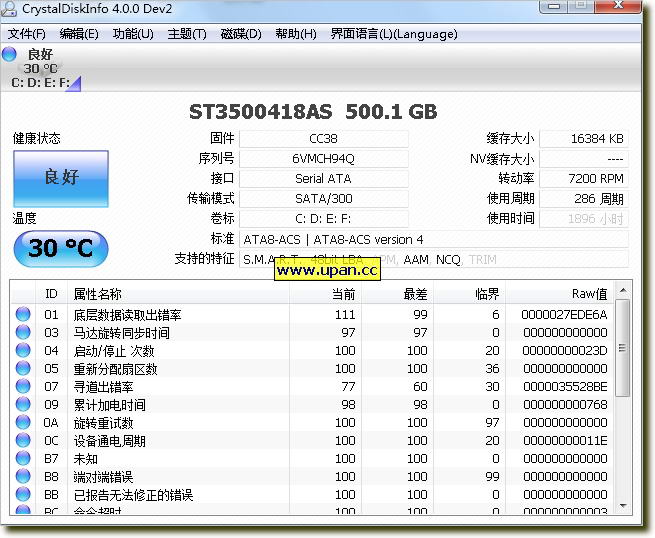Image resolution: width=655 pixels, height=538 pixels.
Task: Select the disk status orb above C: D: E: F:
Action: click(x=9, y=54)
